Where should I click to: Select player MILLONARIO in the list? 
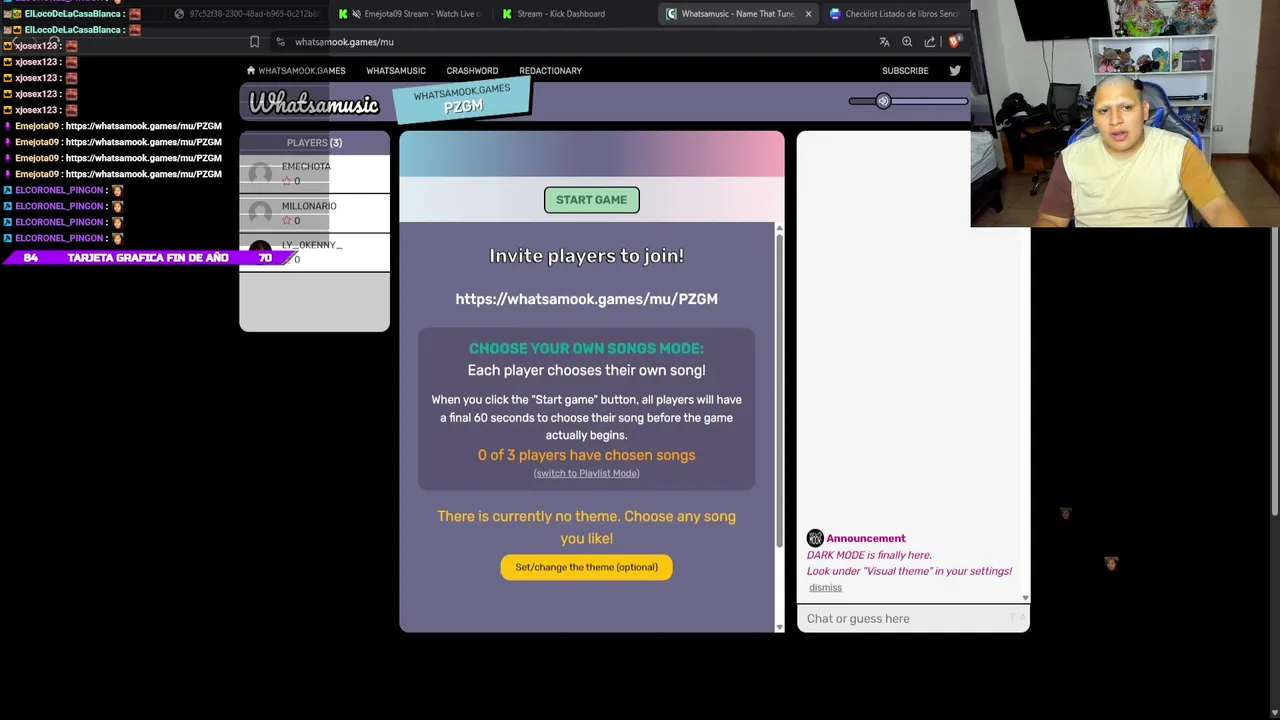click(314, 213)
